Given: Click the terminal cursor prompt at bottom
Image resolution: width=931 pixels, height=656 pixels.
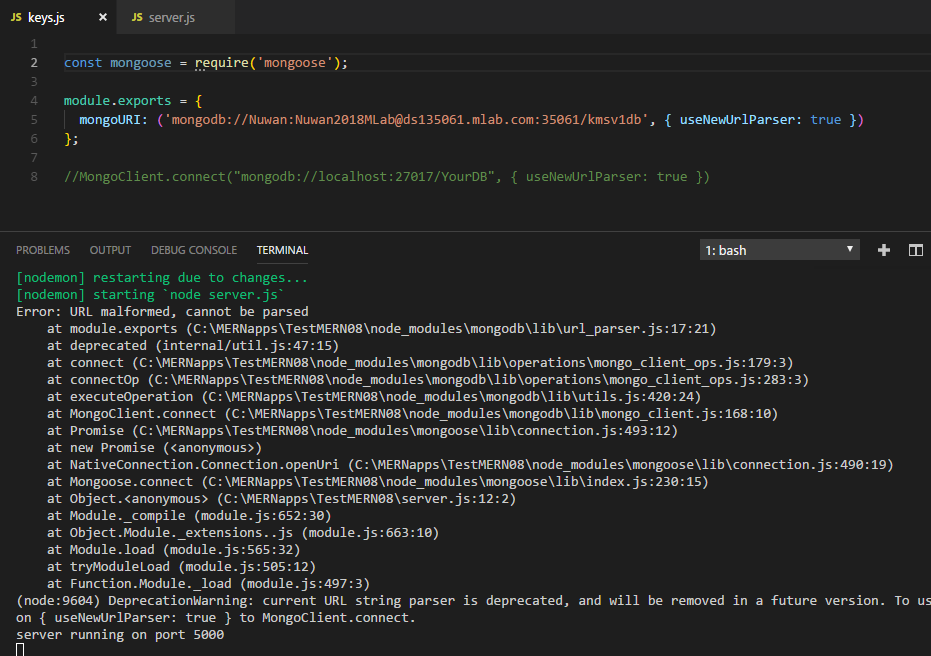Looking at the screenshot, I should (20, 649).
